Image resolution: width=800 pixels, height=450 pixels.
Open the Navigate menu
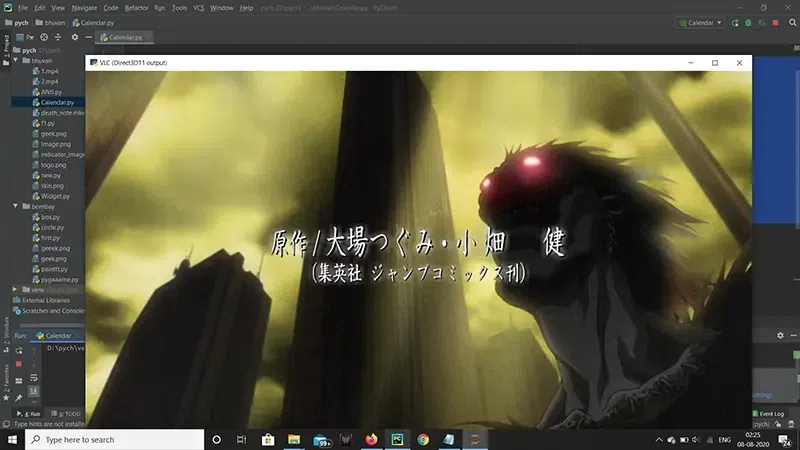pyautogui.click(x=84, y=8)
